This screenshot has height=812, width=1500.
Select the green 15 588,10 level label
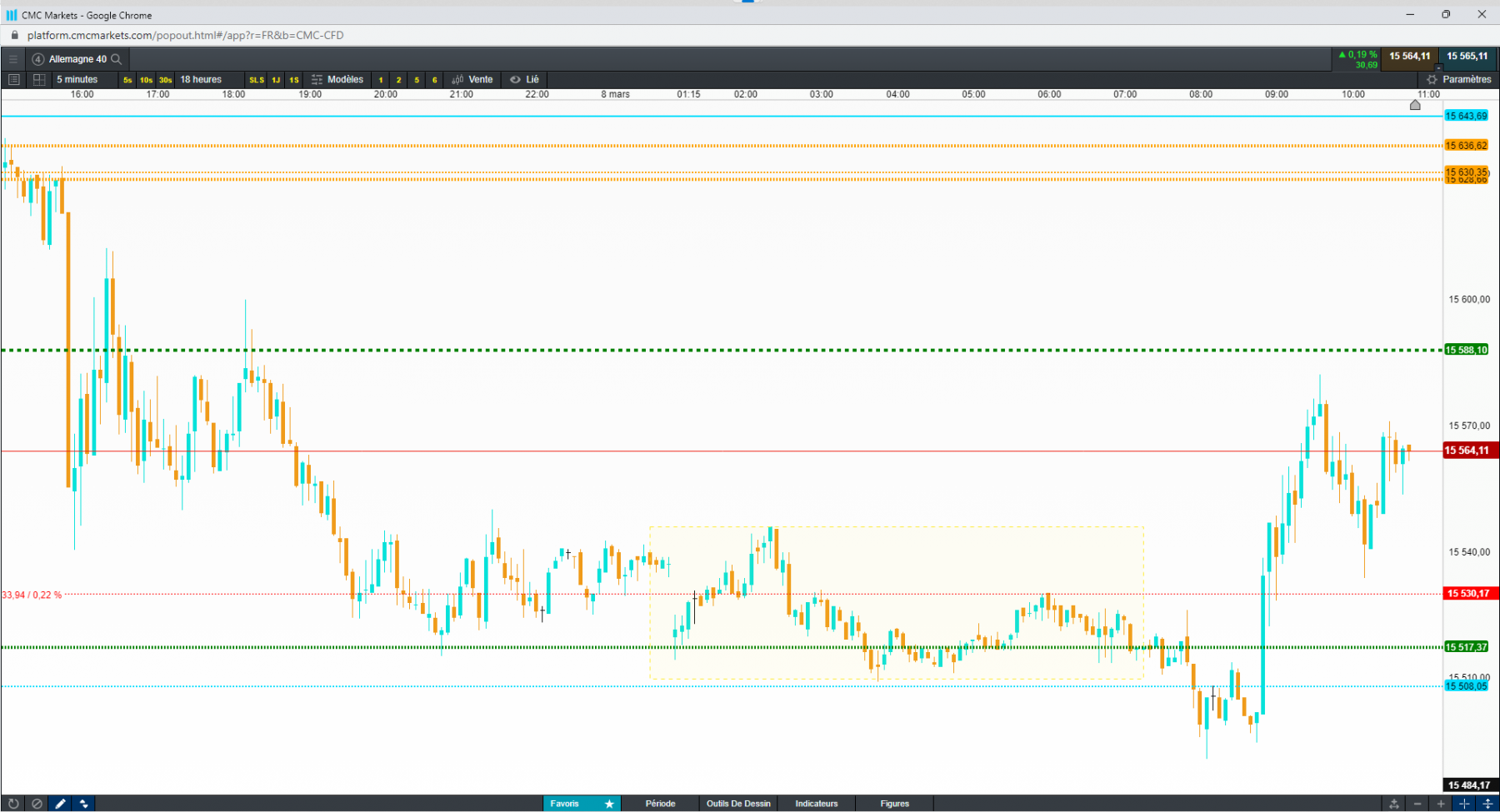tap(1467, 350)
